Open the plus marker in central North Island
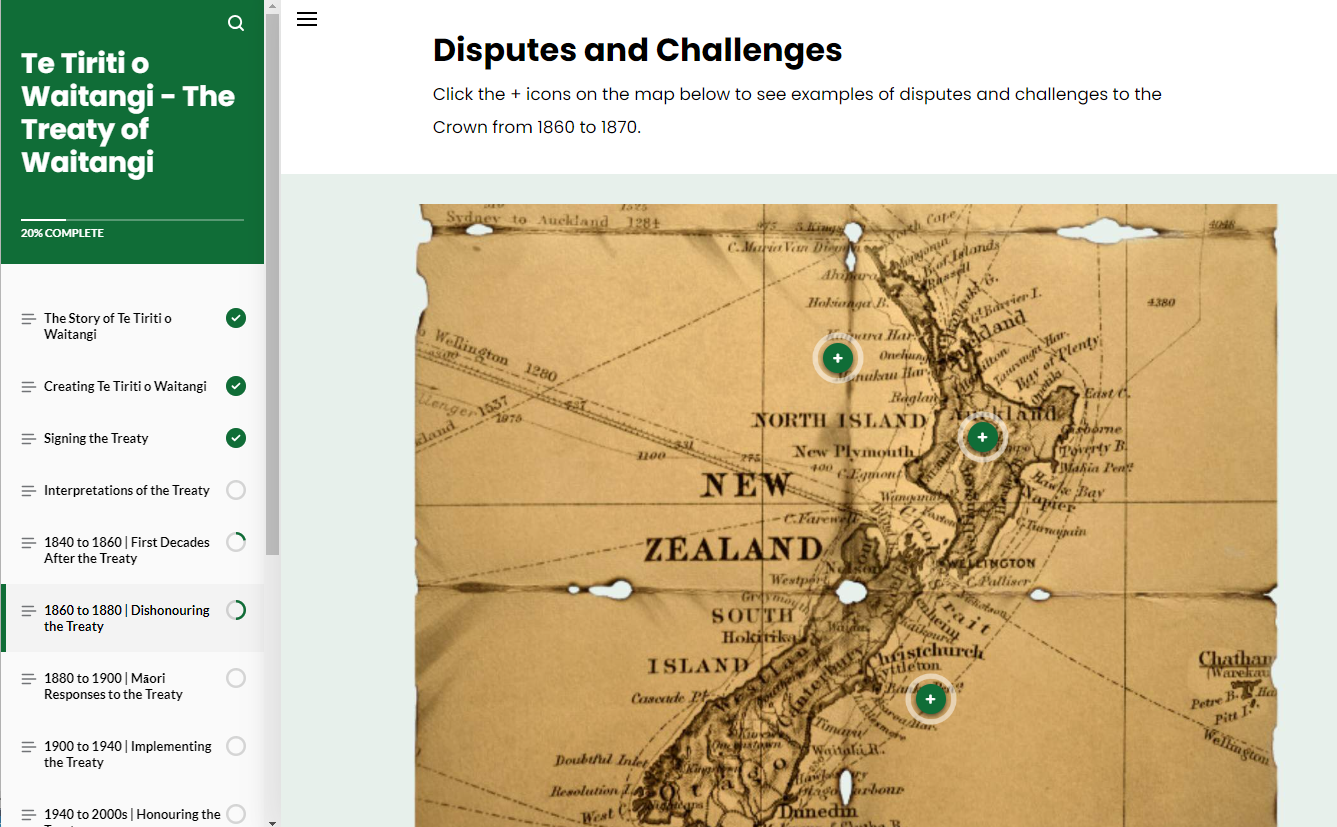The width and height of the screenshot is (1337, 827). [x=982, y=437]
